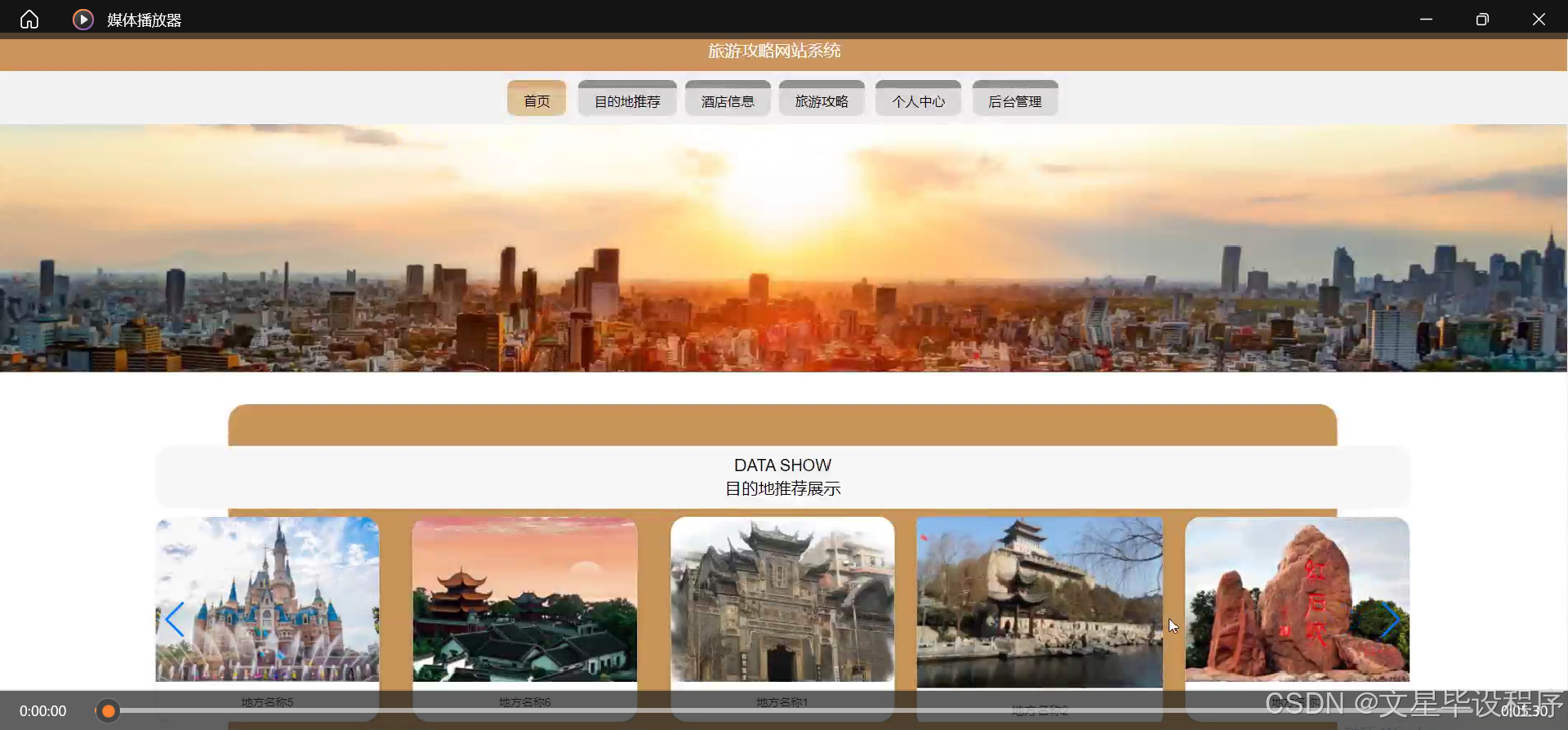Click the 地方名称1 caption

(x=782, y=702)
